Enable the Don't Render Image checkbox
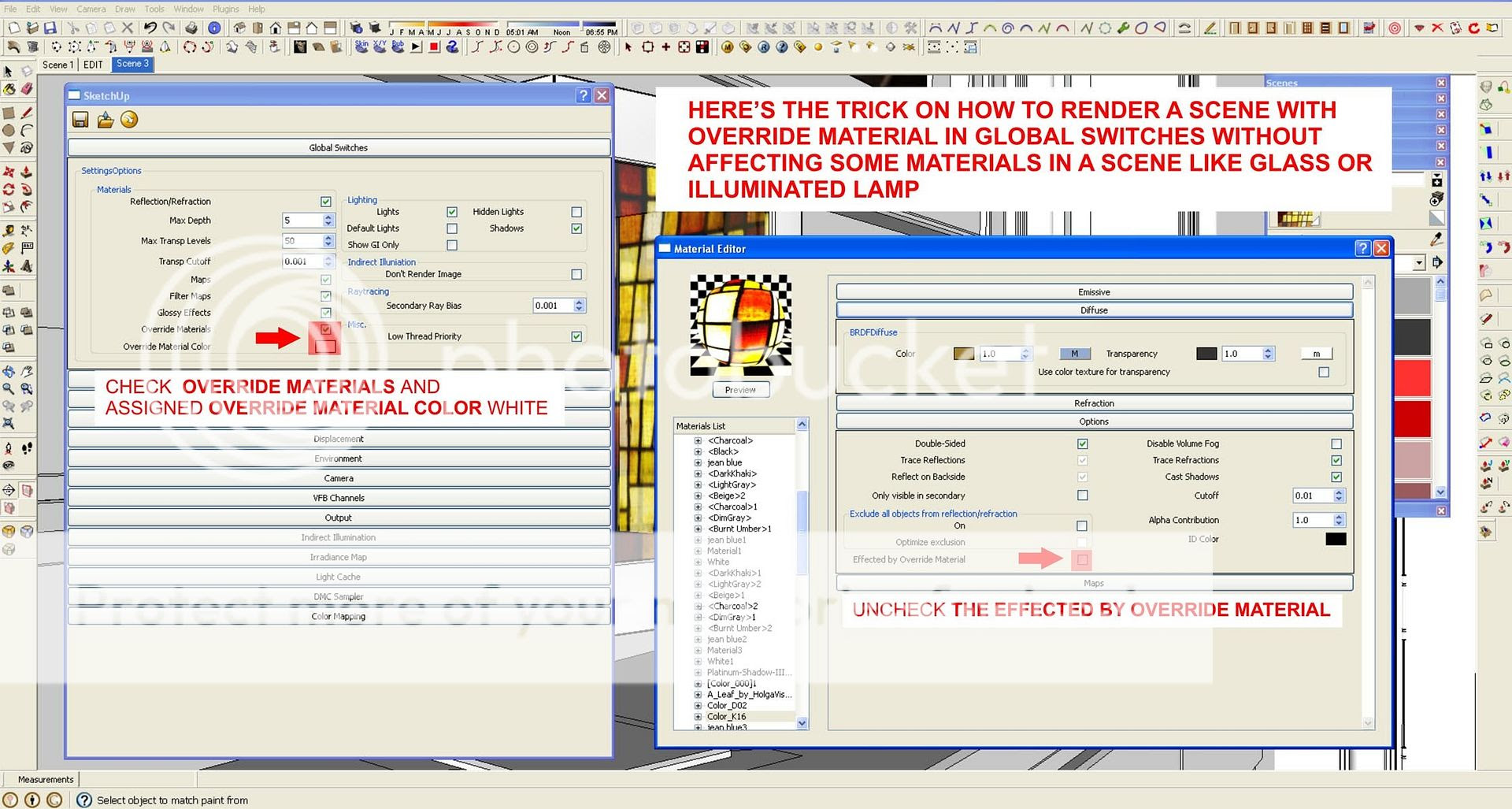 (x=576, y=274)
